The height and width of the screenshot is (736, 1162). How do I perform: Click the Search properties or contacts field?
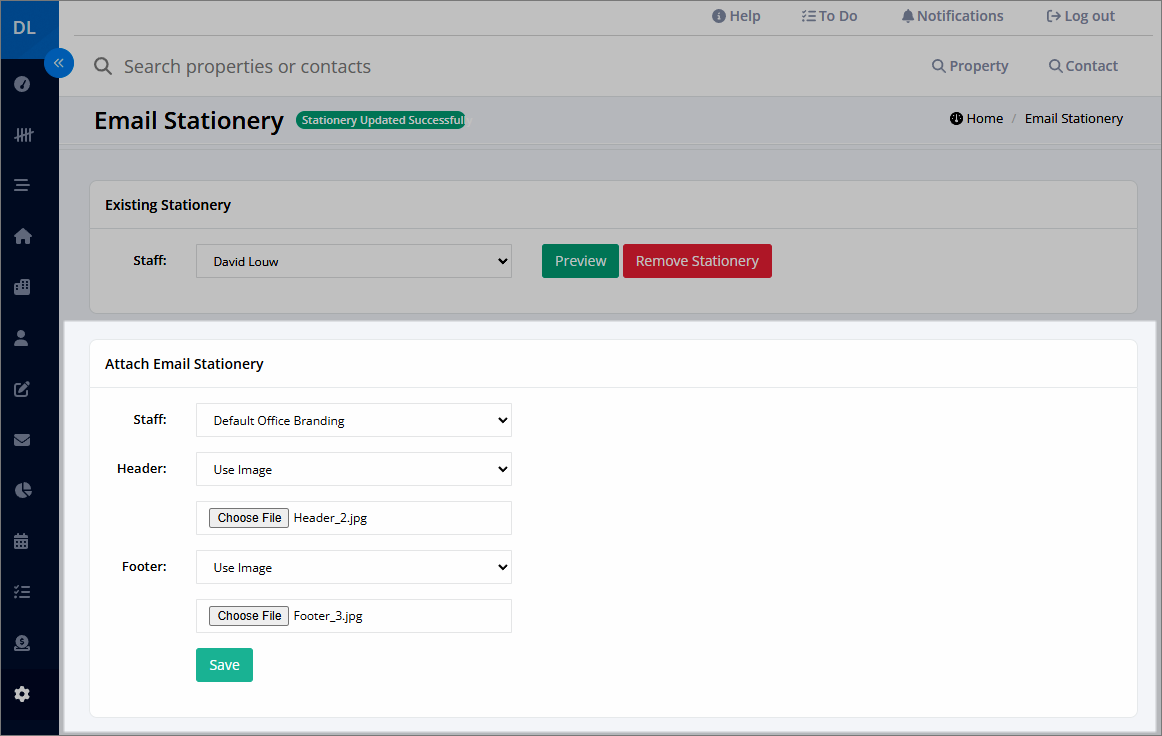(247, 67)
